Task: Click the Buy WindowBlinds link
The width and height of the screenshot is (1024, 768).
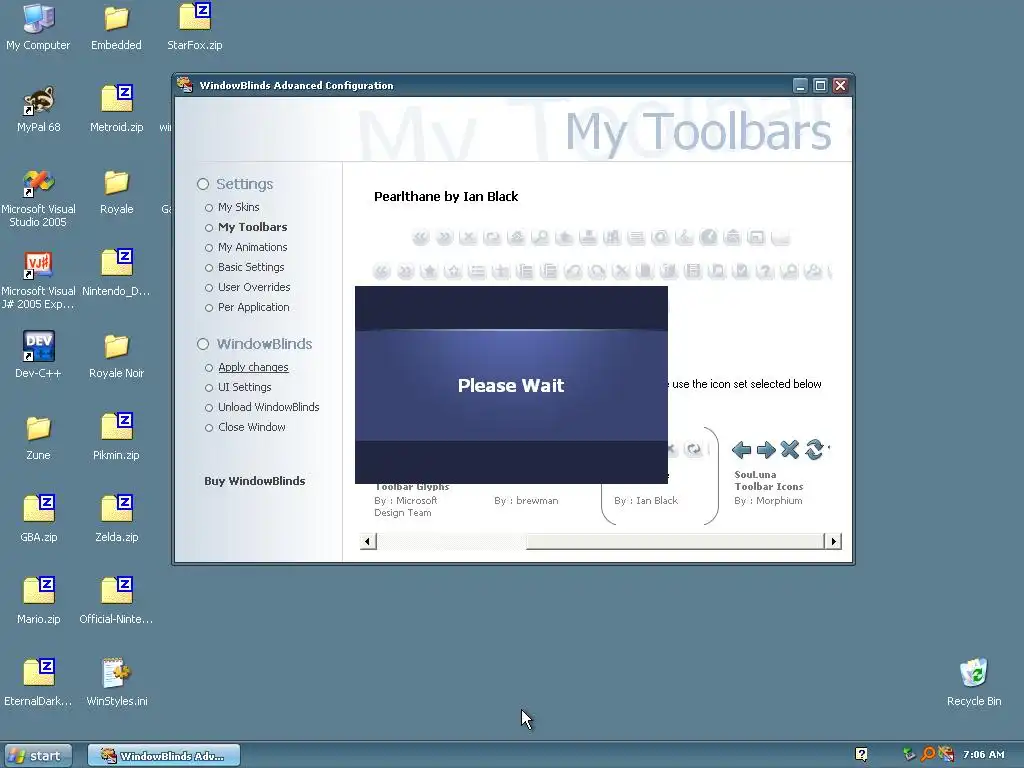Action: tap(255, 481)
